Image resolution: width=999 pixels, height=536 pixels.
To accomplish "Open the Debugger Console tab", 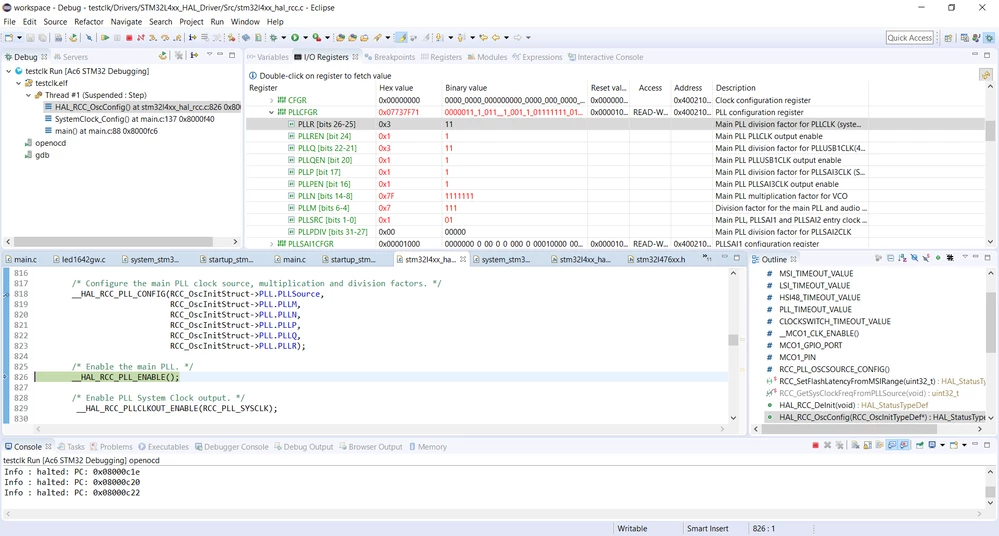I will (x=232, y=447).
